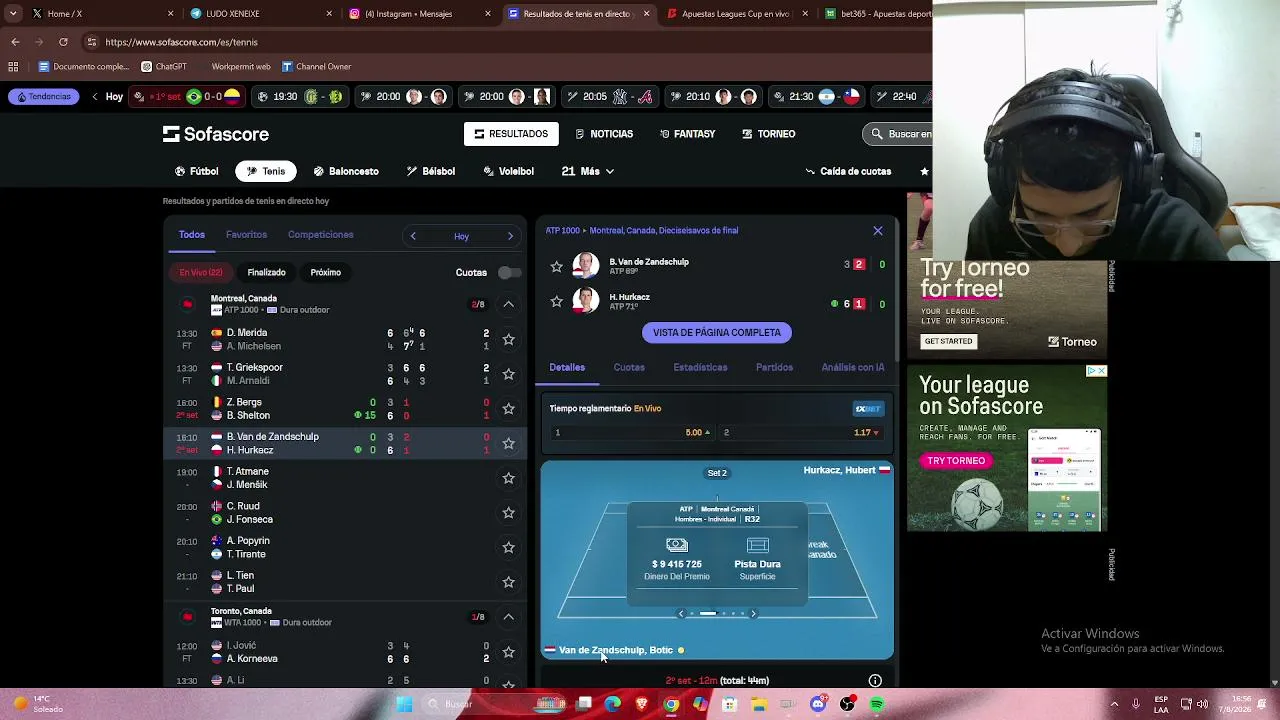
Task: Collapse the Montreal, Canada tournament group
Action: [508, 304]
